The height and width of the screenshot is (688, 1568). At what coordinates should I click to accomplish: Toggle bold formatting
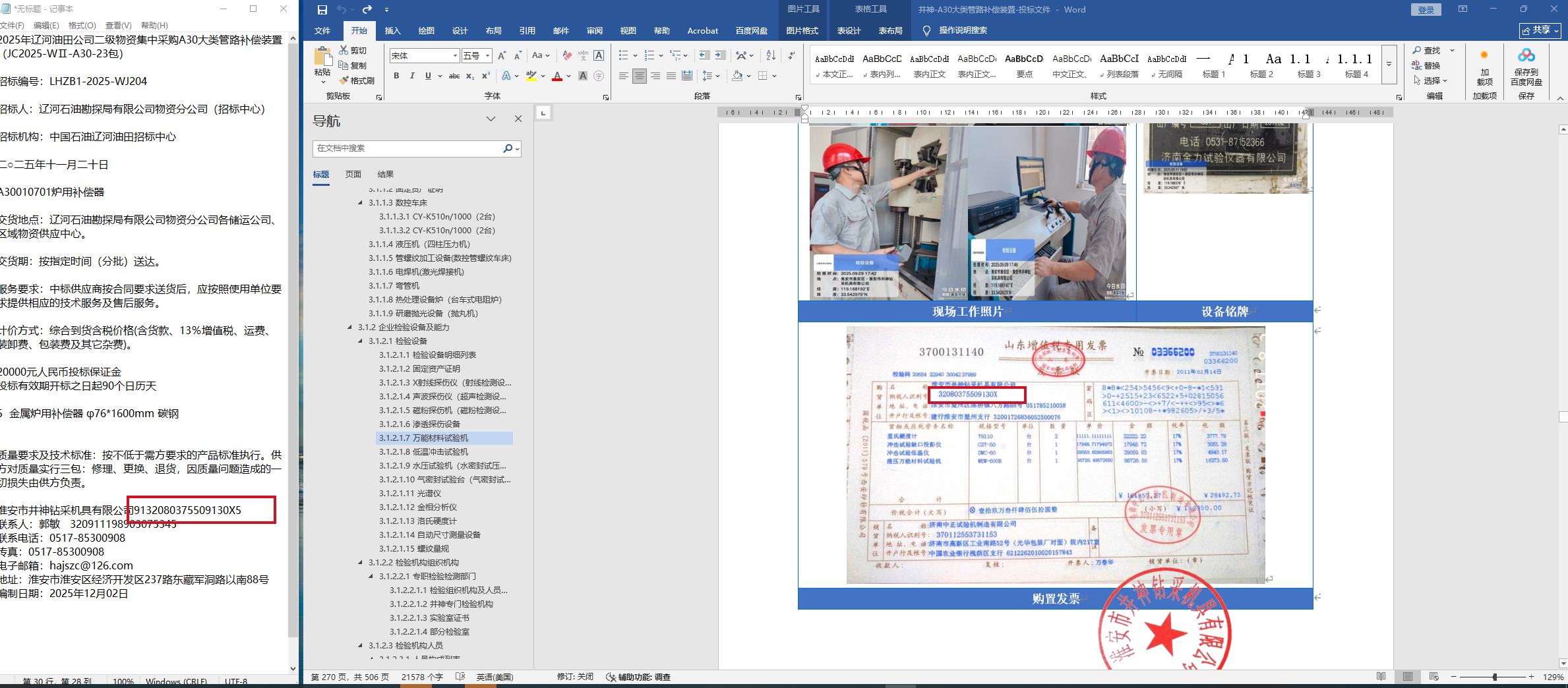396,76
